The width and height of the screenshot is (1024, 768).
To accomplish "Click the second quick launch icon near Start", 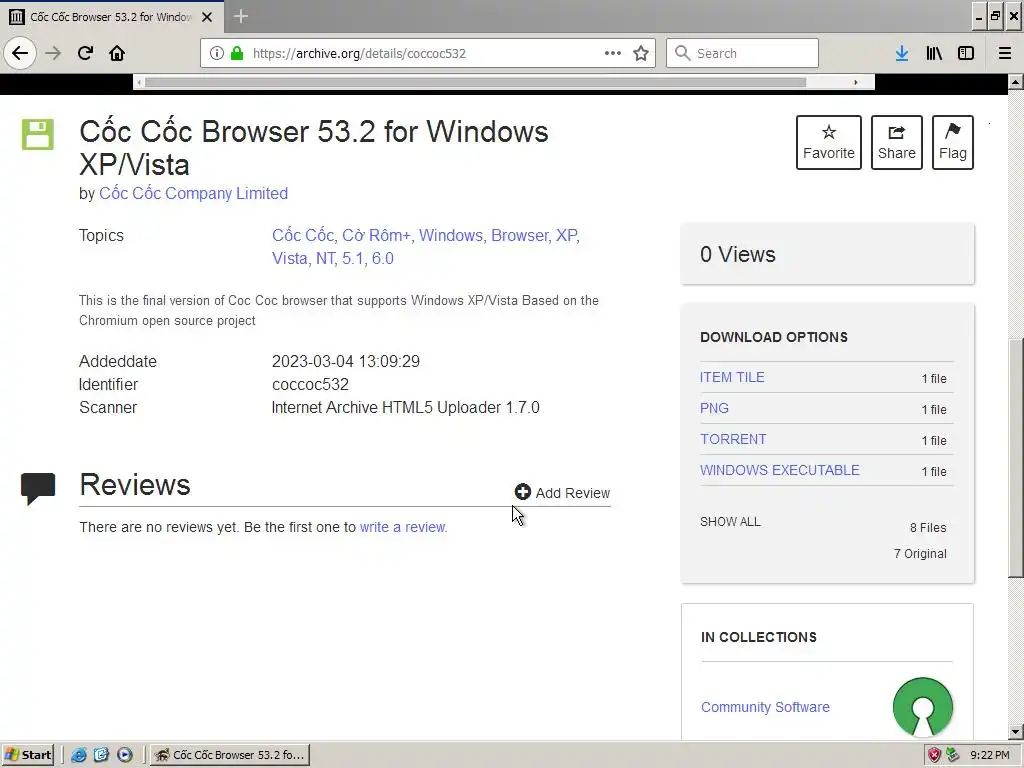I will click(x=101, y=755).
